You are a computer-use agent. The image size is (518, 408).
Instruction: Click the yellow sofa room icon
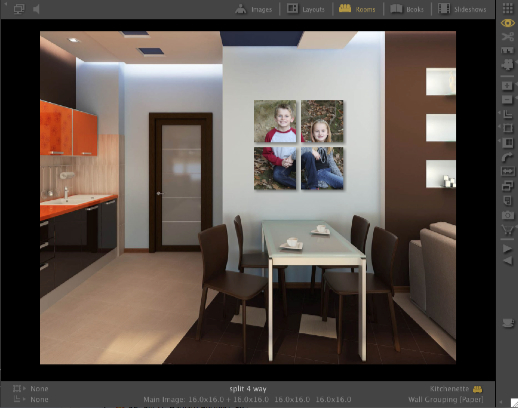tap(477, 389)
